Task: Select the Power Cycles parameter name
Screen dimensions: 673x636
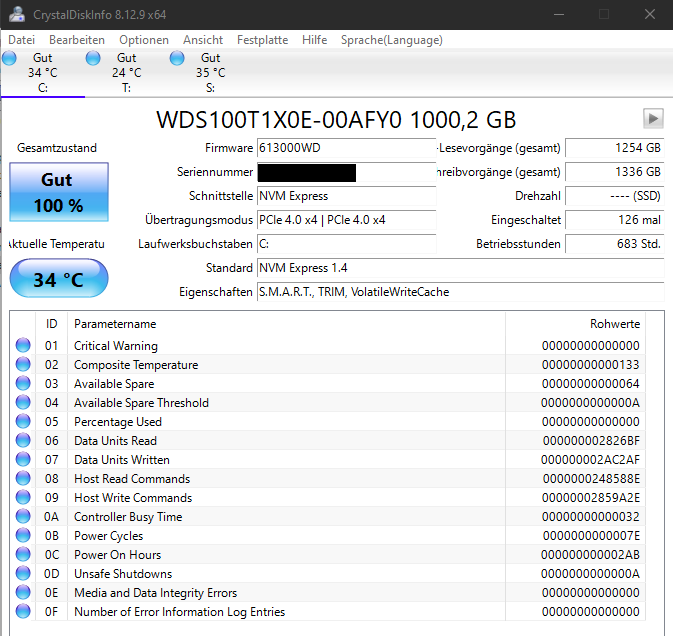Action: (x=109, y=536)
